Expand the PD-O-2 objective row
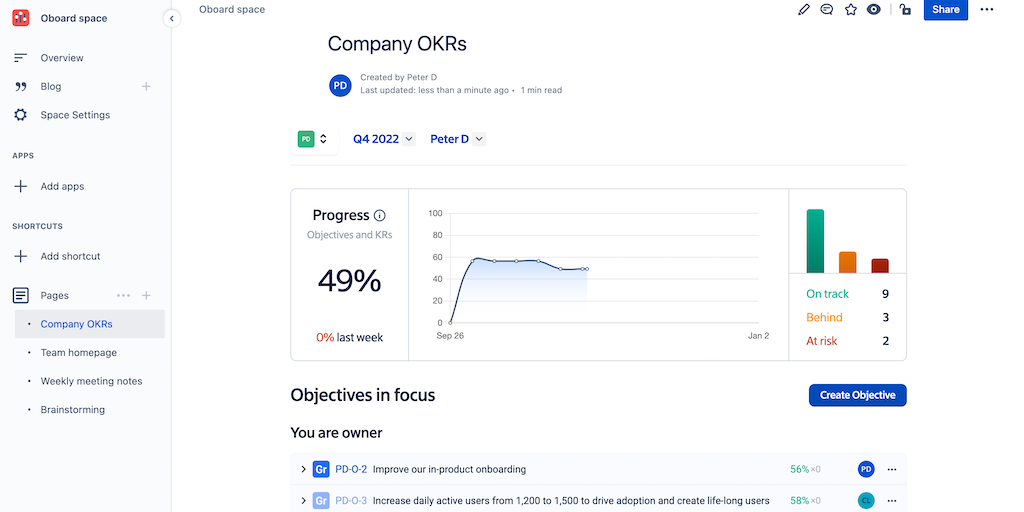The width and height of the screenshot is (1024, 512). click(303, 469)
